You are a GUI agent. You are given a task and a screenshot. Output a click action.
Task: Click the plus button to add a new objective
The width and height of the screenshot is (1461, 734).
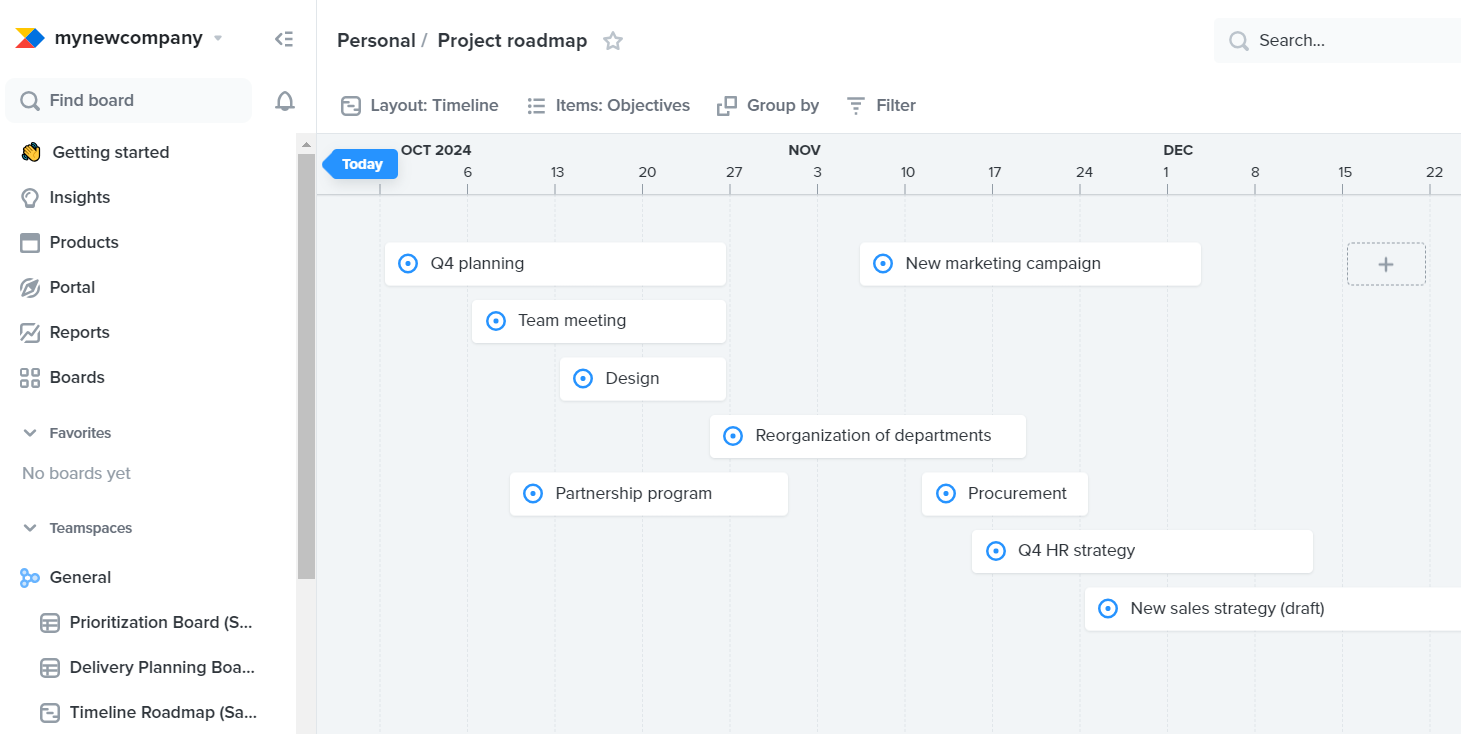1386,264
